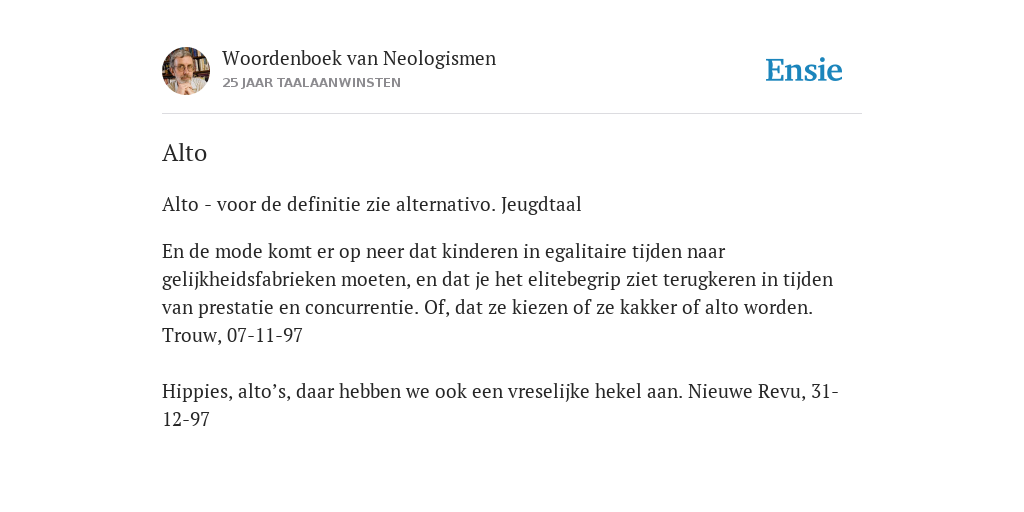This screenshot has width=1024, height=512.
Task: Click the Trouw, 07-11-97 source citation
Action: pos(232,336)
